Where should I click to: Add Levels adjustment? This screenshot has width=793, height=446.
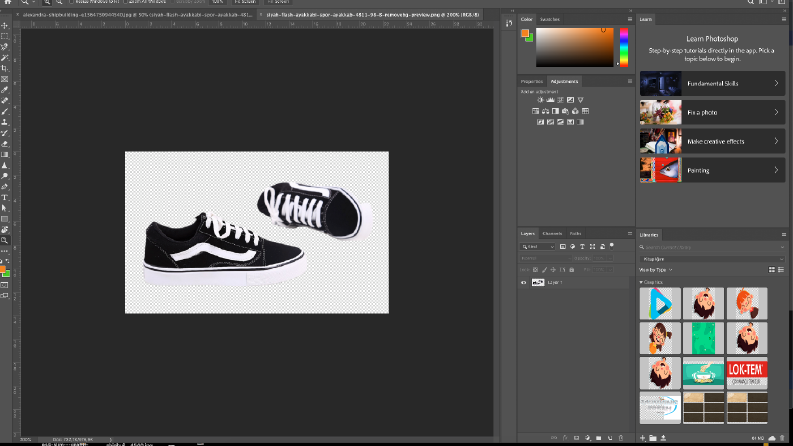pos(550,100)
